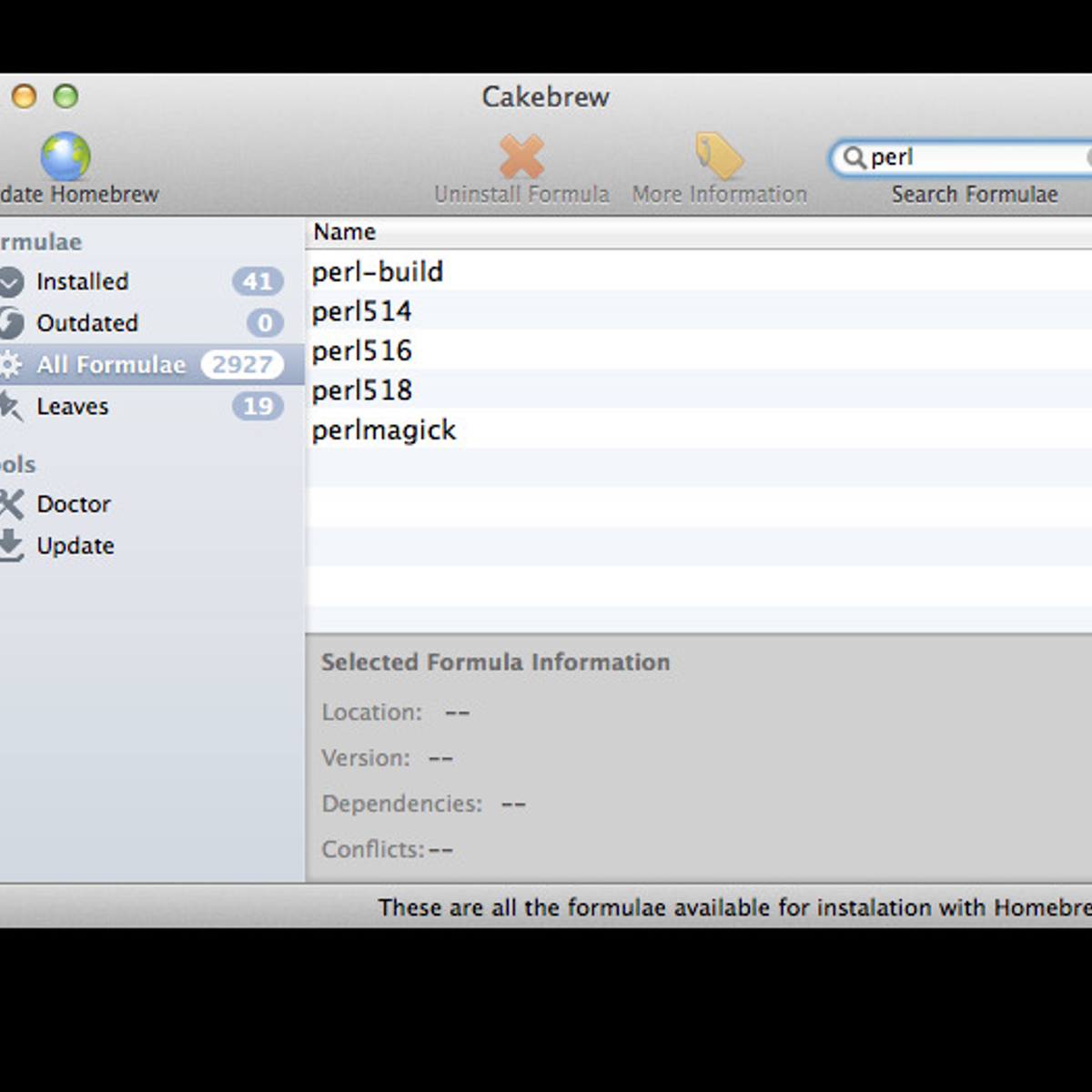This screenshot has width=1092, height=1092.
Task: Click the Search Formulae label
Action: point(975,194)
